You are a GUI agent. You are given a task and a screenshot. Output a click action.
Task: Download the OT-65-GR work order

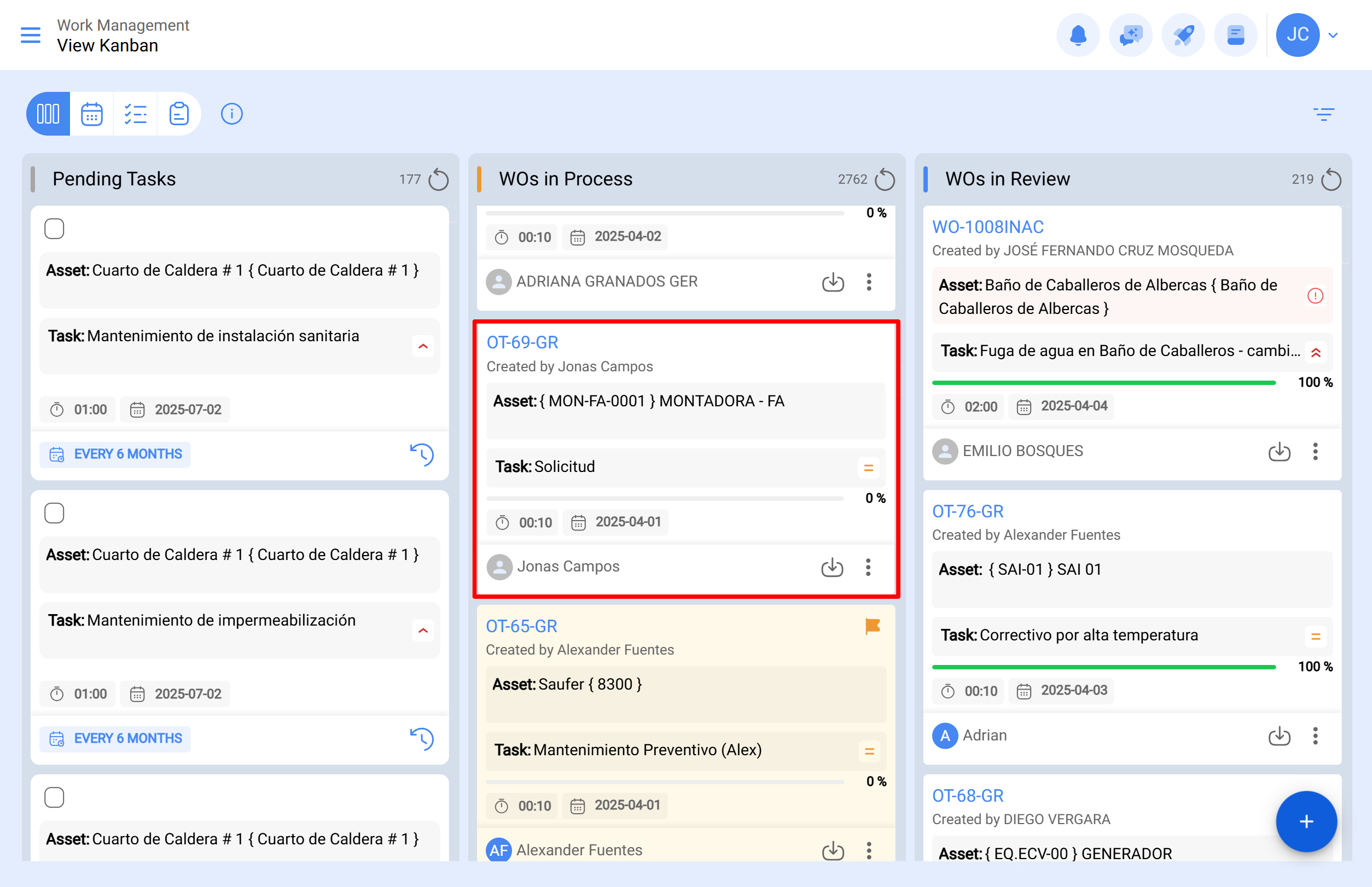[x=833, y=851]
